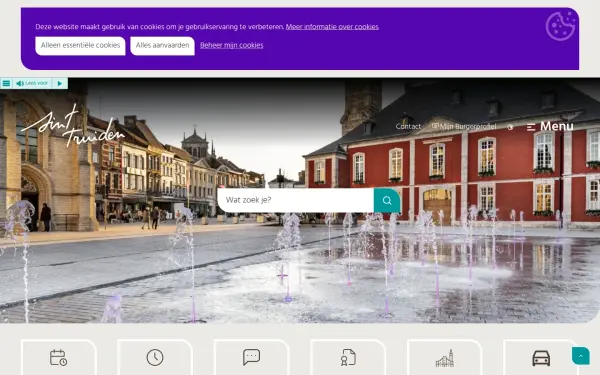This screenshot has height=375, width=600.
Task: Open the car icon card
Action: pyautogui.click(x=541, y=357)
